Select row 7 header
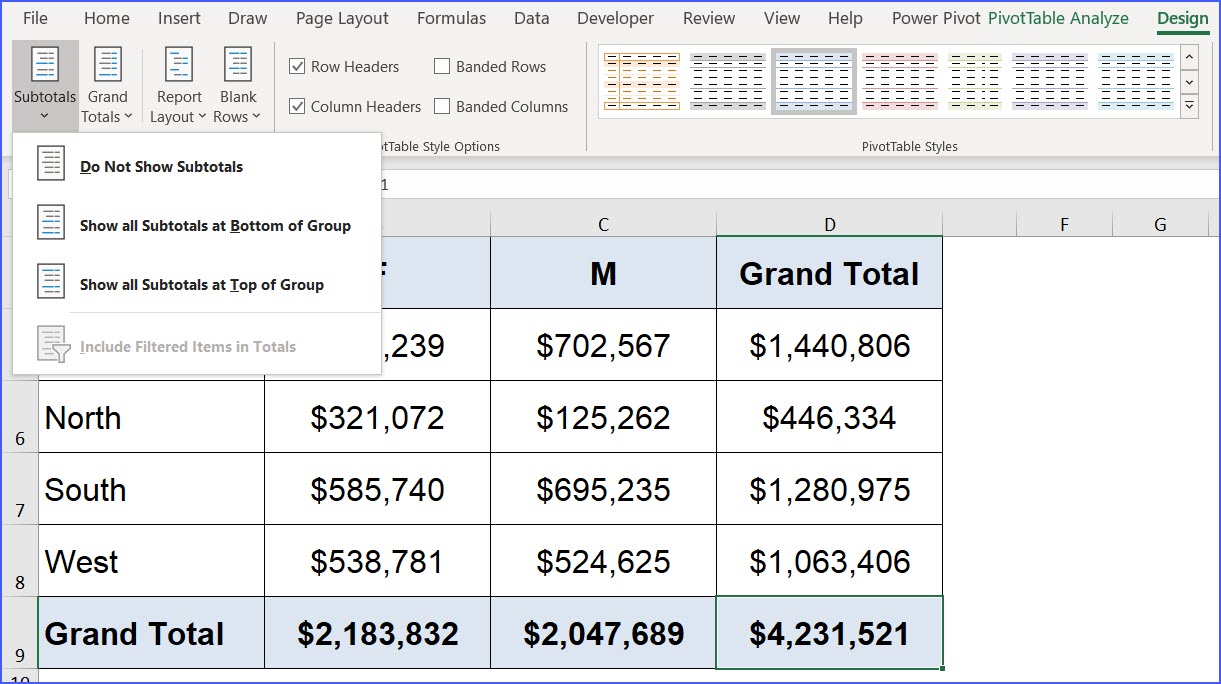 point(19,489)
